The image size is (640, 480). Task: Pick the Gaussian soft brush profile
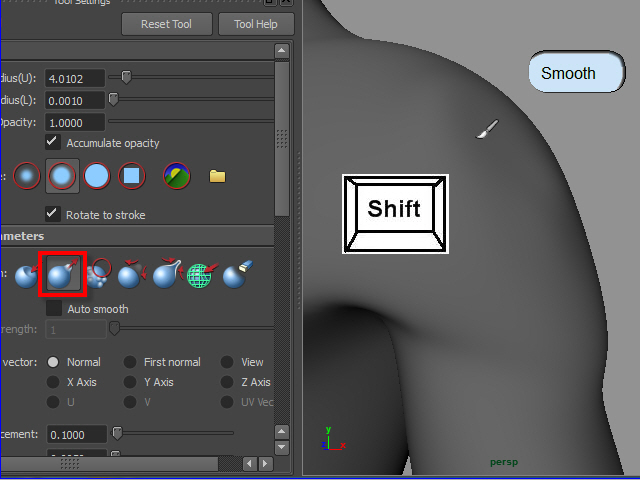(29, 177)
